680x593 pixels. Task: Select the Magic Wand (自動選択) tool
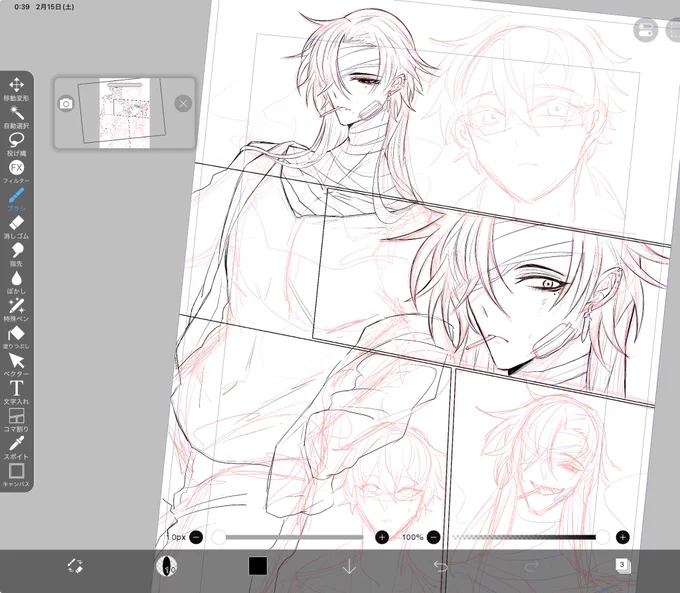click(x=16, y=117)
